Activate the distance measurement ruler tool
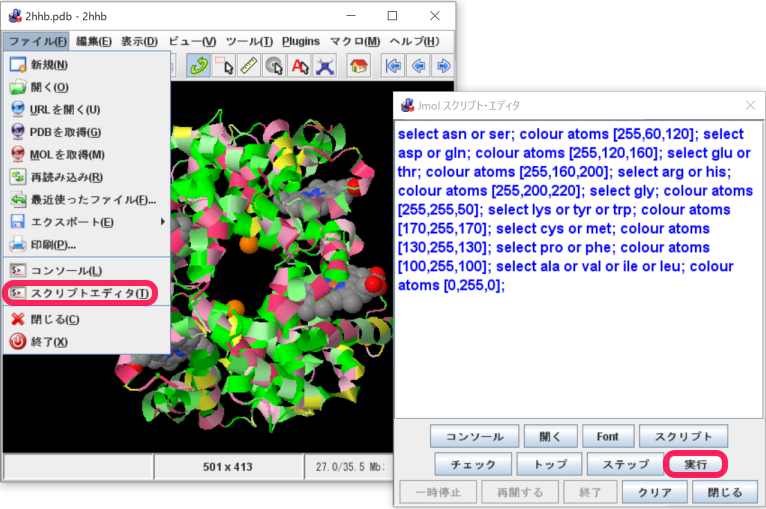Viewport: 766px width, 509px height. tap(249, 65)
